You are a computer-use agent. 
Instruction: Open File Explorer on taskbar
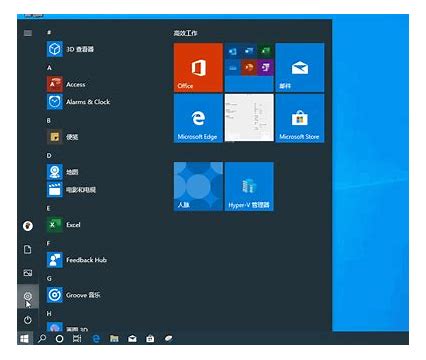[114, 339]
